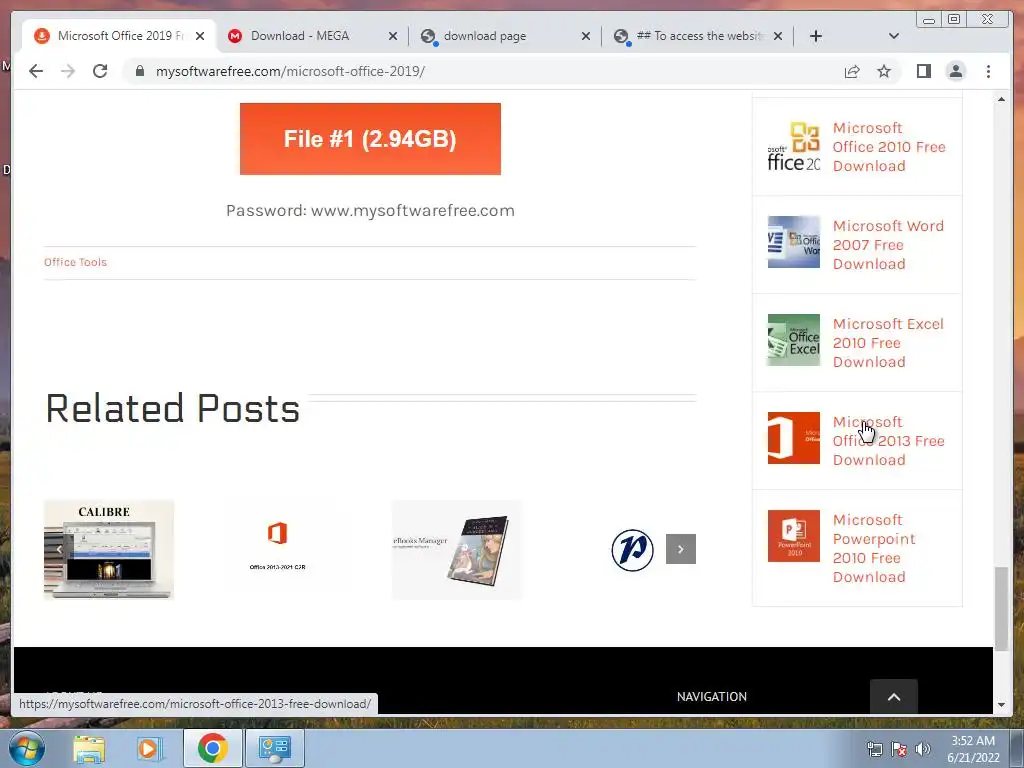Click the Word 2007 thumbnail image
Image resolution: width=1024 pixels, height=768 pixels.
pos(793,242)
